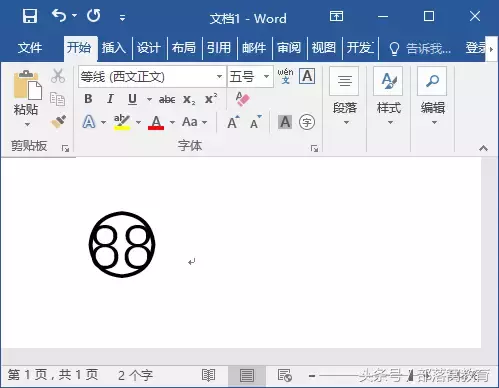
Task: Switch to Read Mode view
Action: coord(208,375)
